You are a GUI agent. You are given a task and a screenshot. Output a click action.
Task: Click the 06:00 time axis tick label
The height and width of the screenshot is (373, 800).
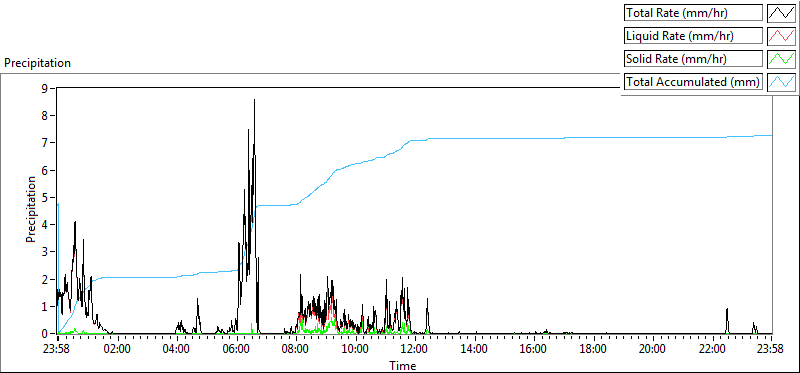(237, 350)
